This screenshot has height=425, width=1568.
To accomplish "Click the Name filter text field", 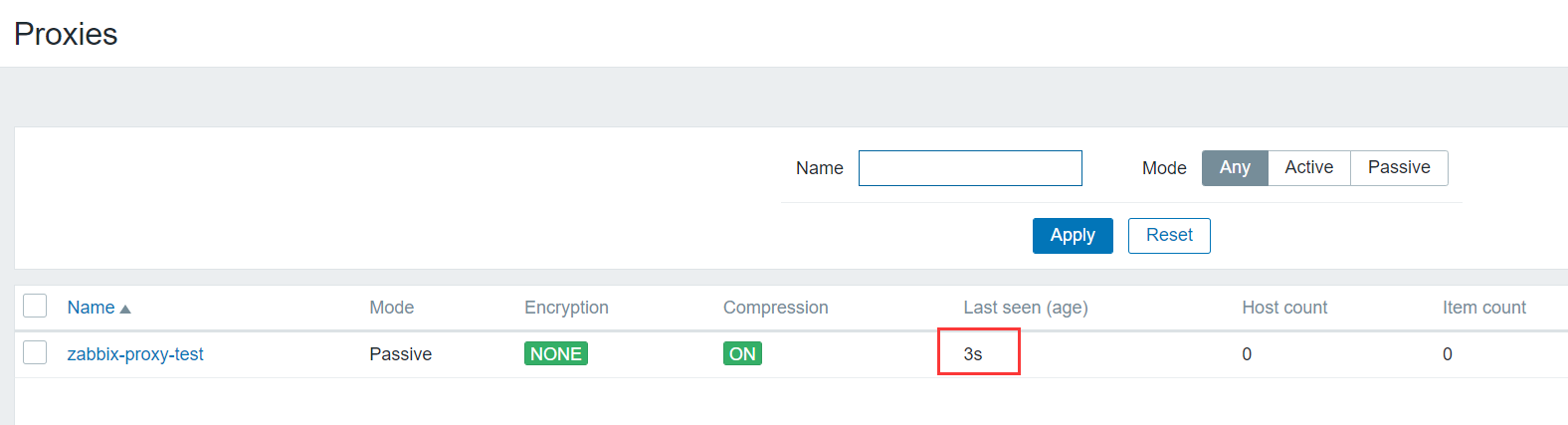I will pyautogui.click(x=970, y=168).
